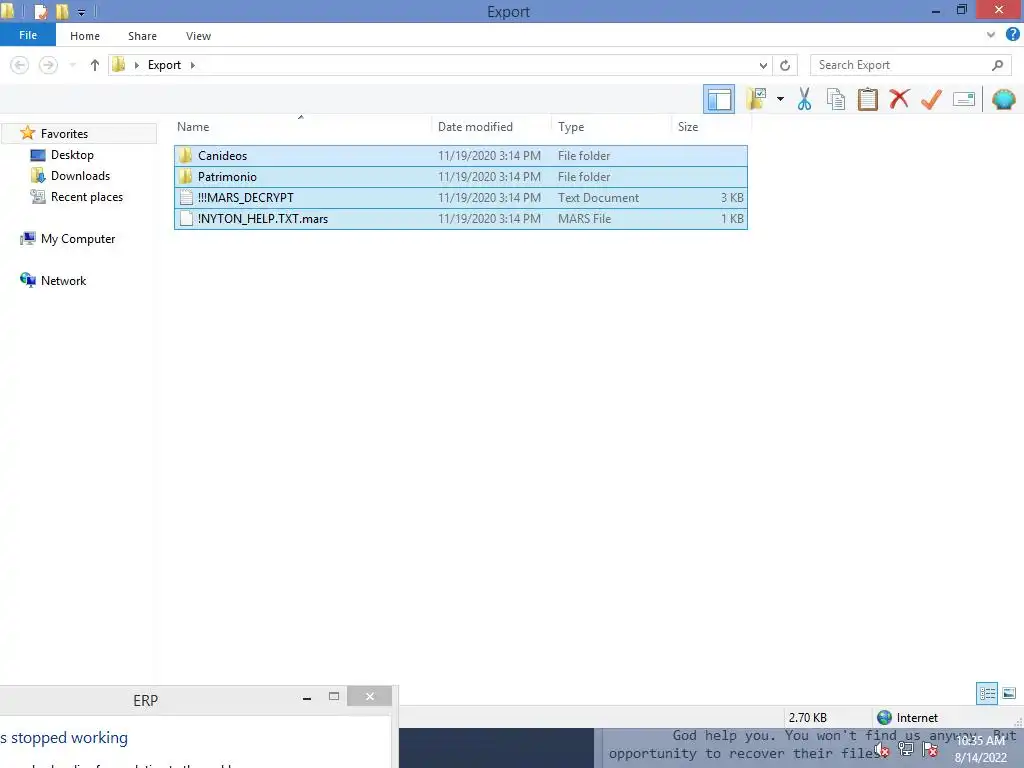Click the network tray icon
The image size is (1024, 768).
tap(905, 750)
